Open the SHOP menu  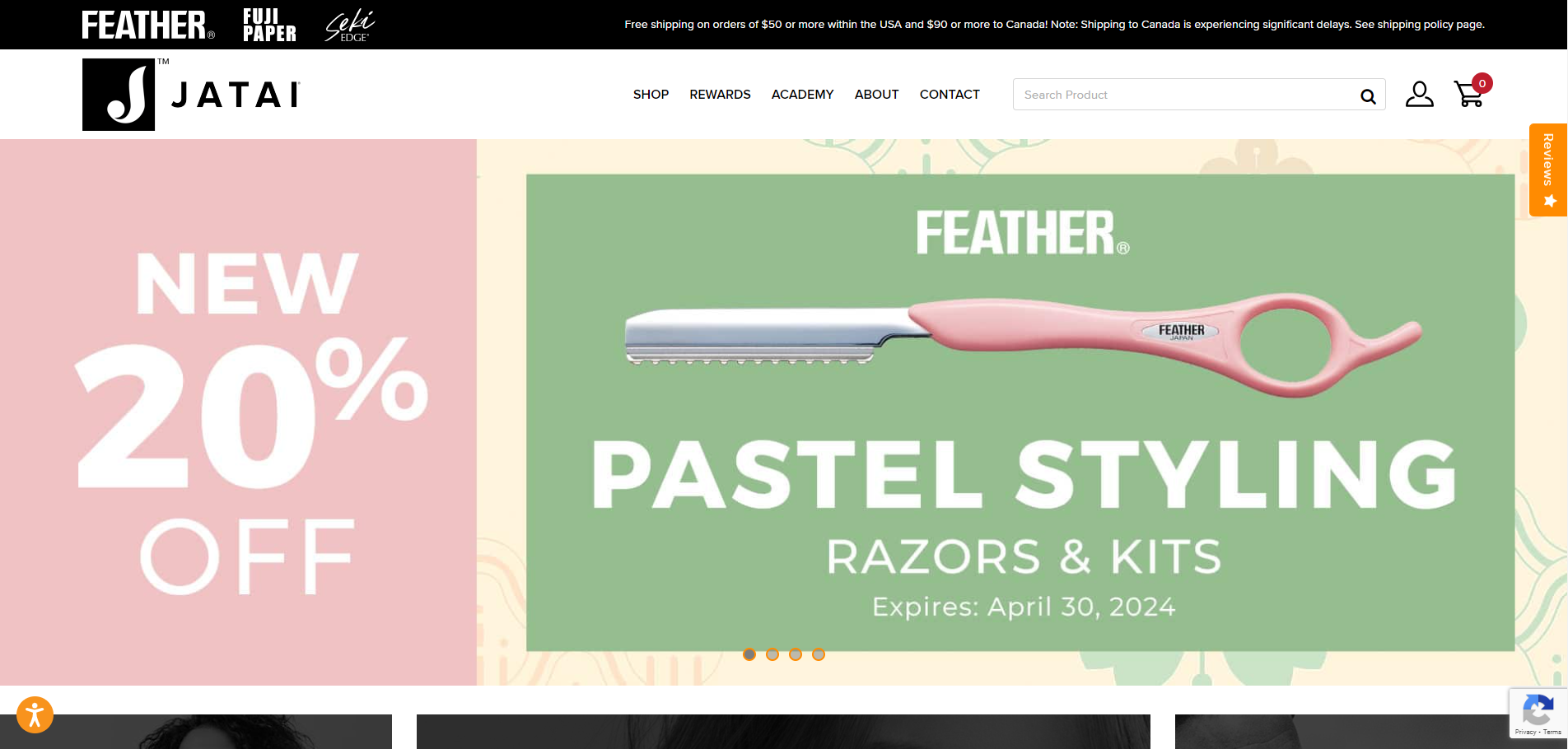coord(651,95)
